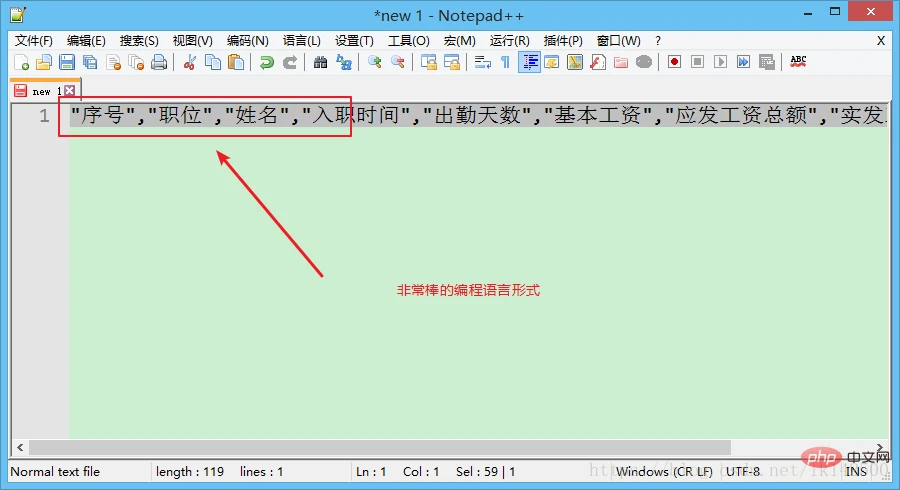Screen dimensions: 900x490
Task: Click the Save All icon
Action: [90, 62]
